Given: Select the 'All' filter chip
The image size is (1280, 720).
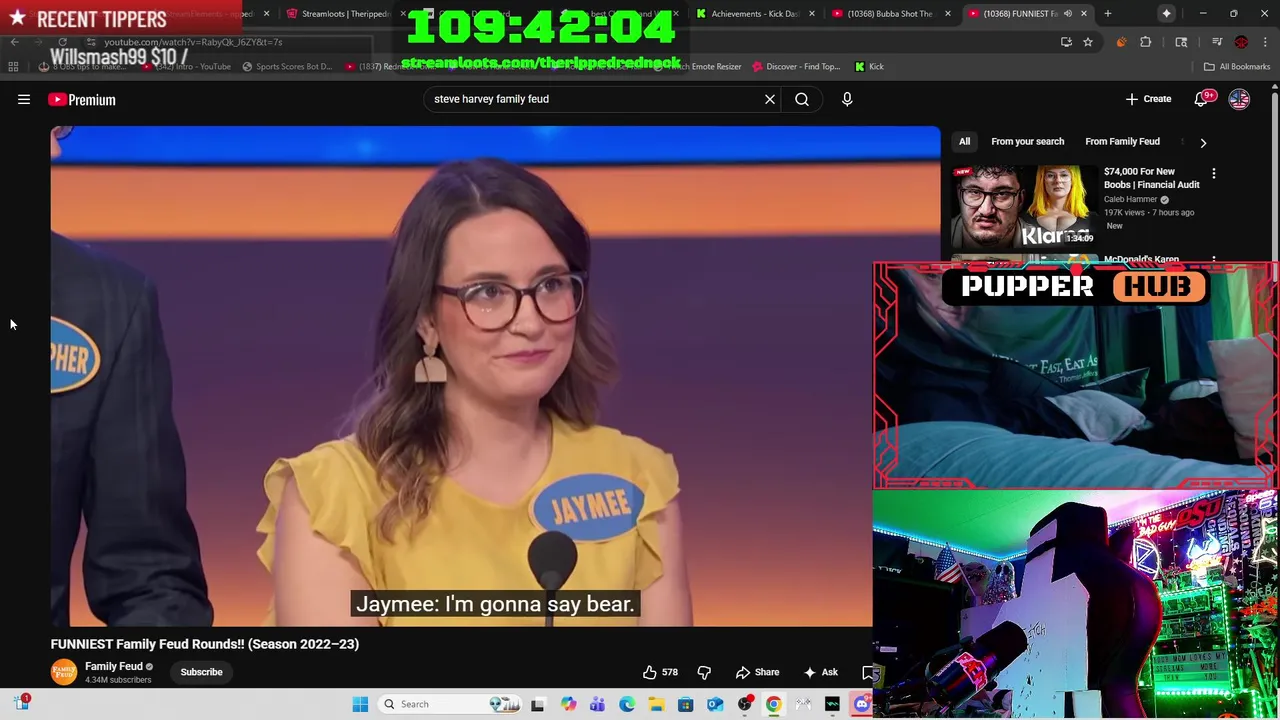Looking at the screenshot, I should click(964, 141).
